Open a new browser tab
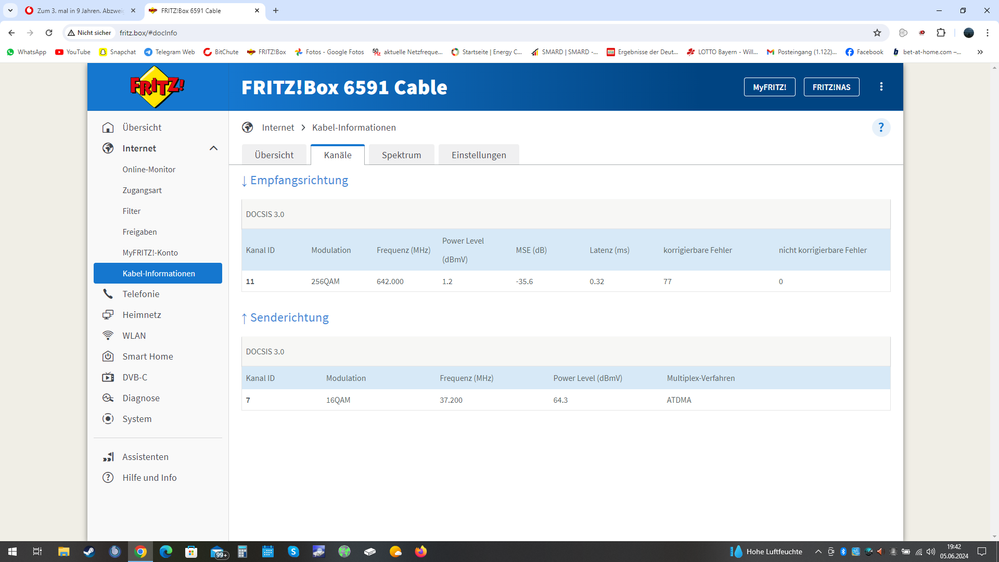Image resolution: width=999 pixels, height=562 pixels. 275,10
